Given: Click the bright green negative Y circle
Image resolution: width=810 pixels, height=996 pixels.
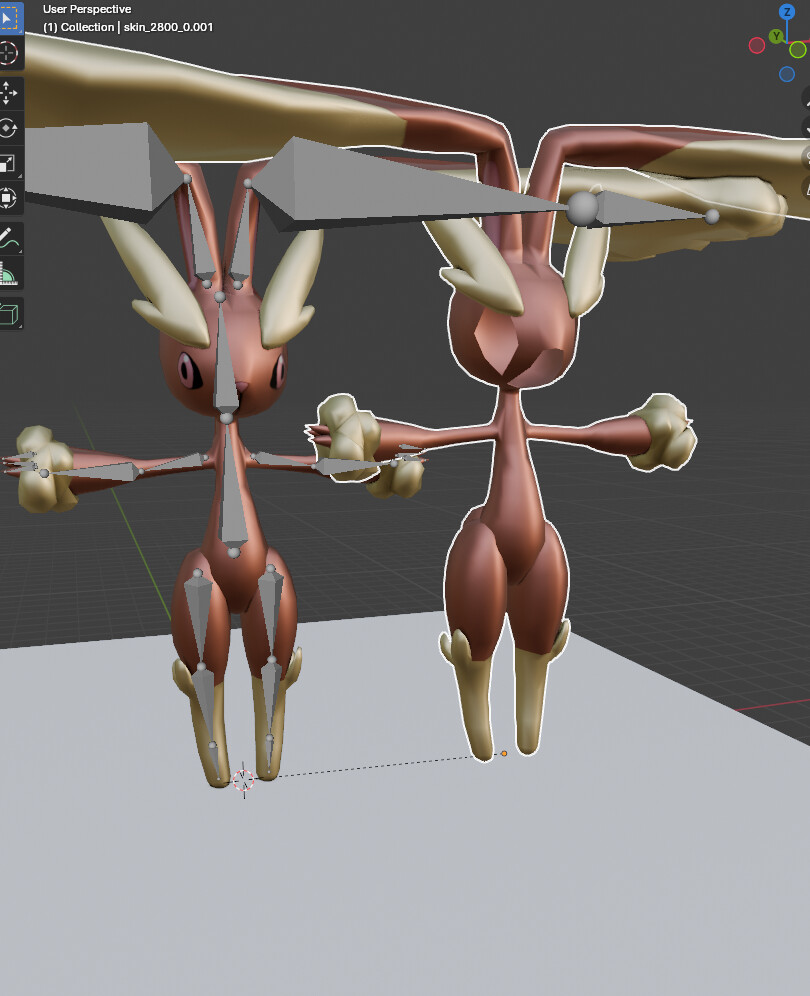Looking at the screenshot, I should coord(798,50).
